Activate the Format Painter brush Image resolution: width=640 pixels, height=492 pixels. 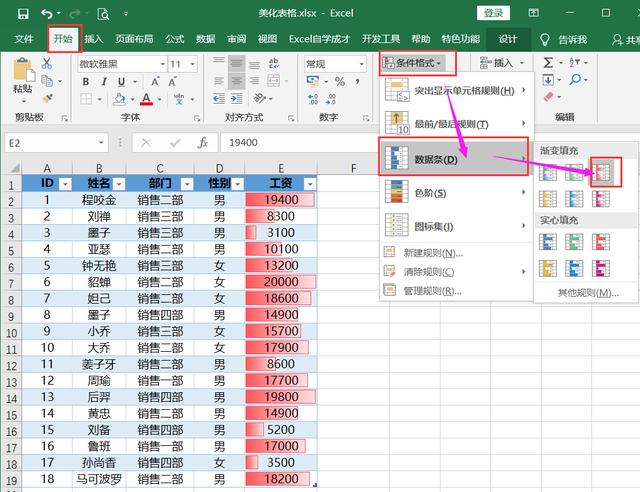click(47, 98)
